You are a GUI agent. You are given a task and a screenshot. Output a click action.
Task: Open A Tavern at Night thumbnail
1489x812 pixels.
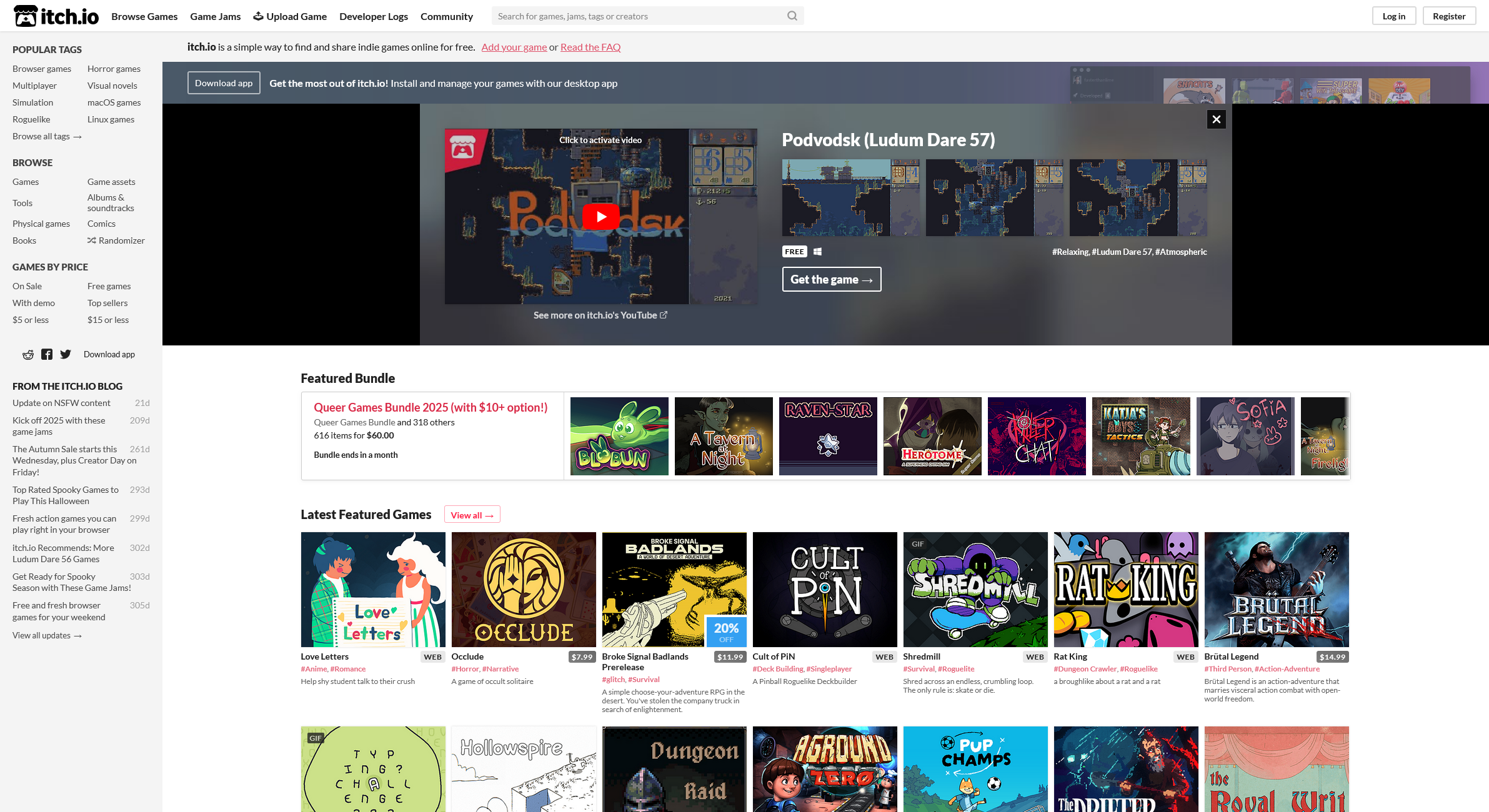[x=724, y=436]
